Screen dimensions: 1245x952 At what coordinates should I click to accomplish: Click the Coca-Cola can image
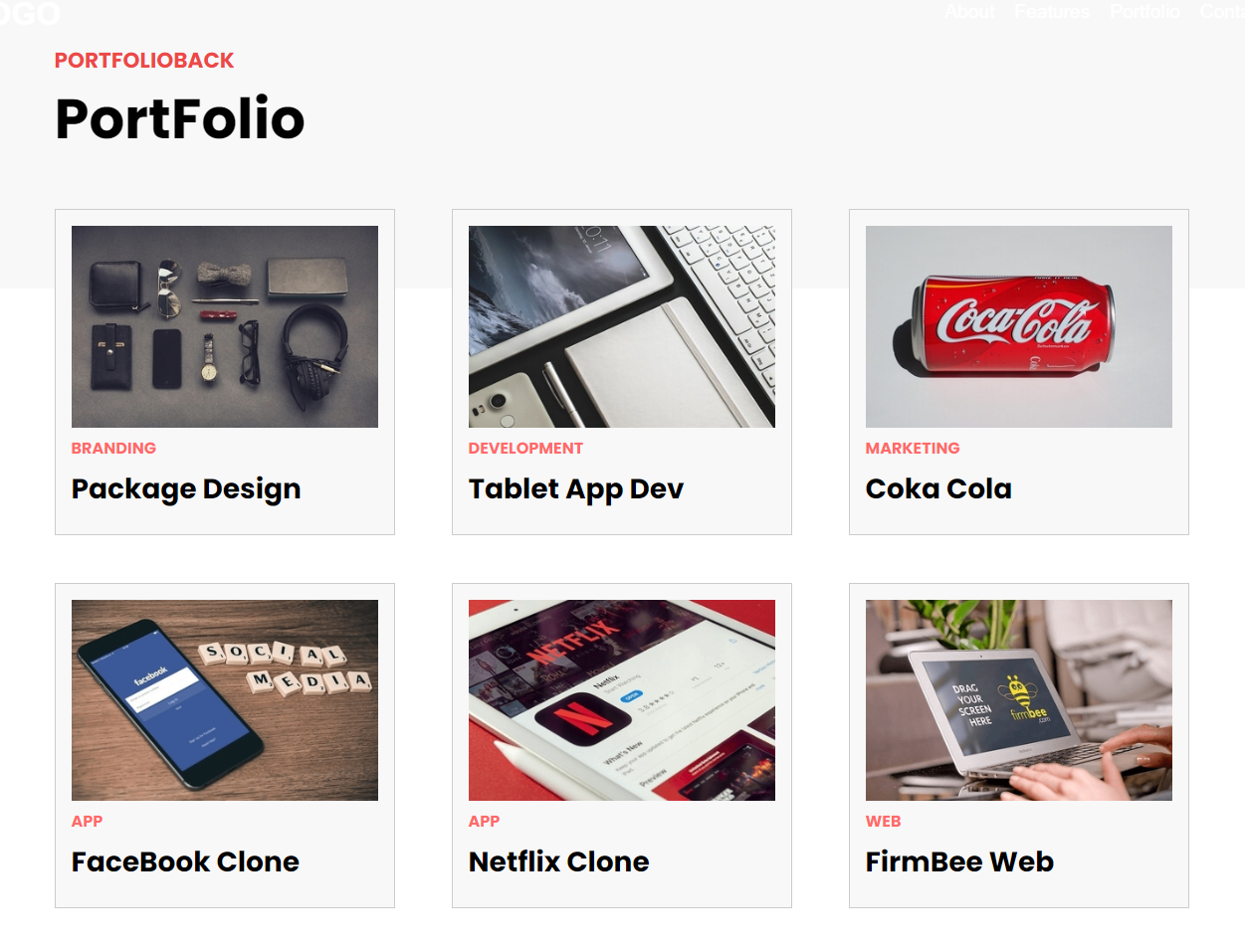[x=1019, y=326]
